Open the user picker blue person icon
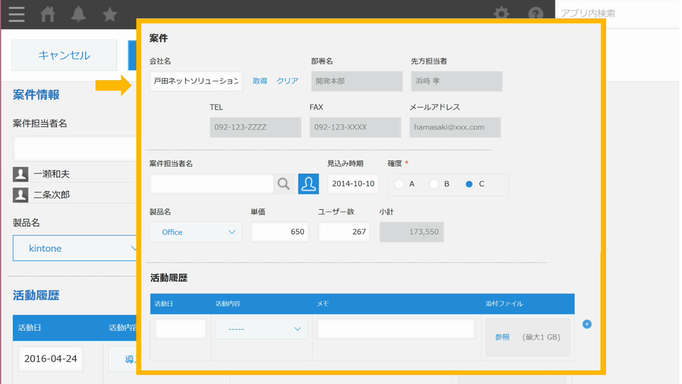682x384 pixels. 308,184
